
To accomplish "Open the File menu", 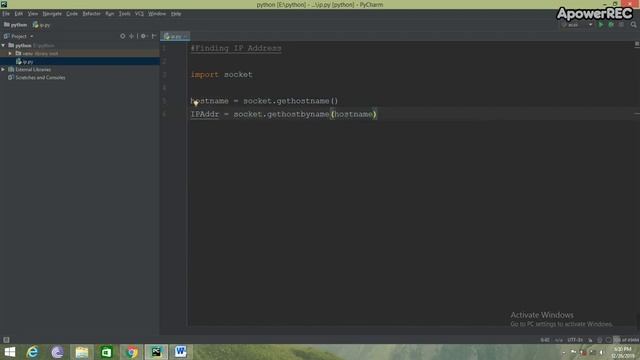I will tap(6, 14).
